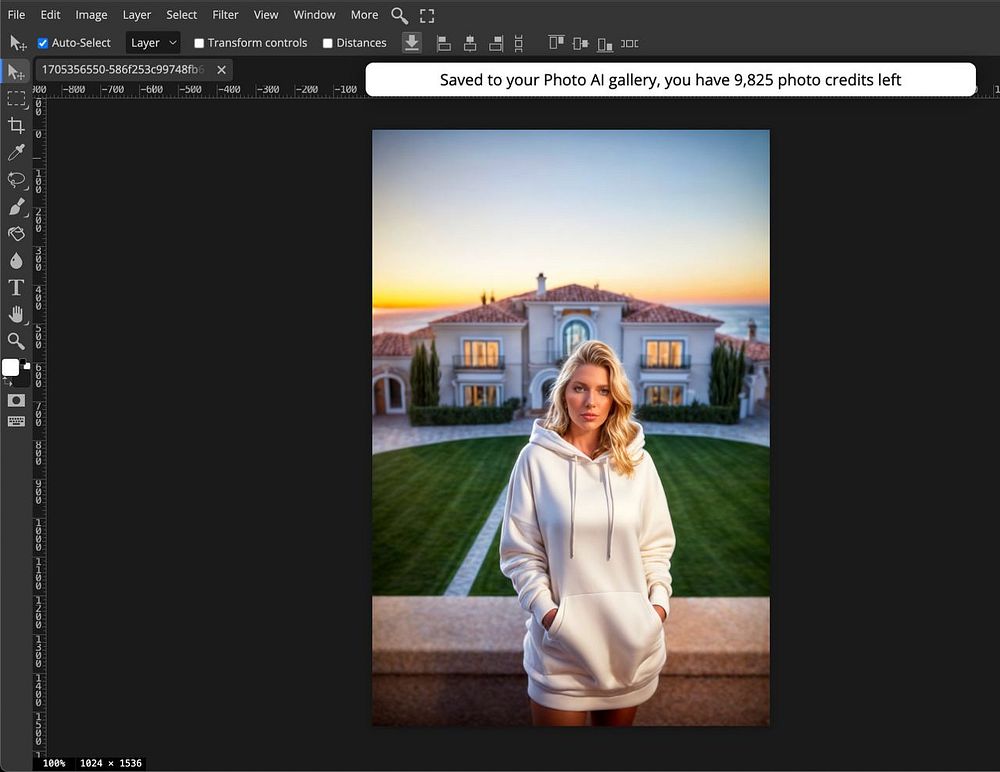Viewport: 1000px width, 772px height.
Task: Enable Transform controls checkbox
Action: (199, 43)
